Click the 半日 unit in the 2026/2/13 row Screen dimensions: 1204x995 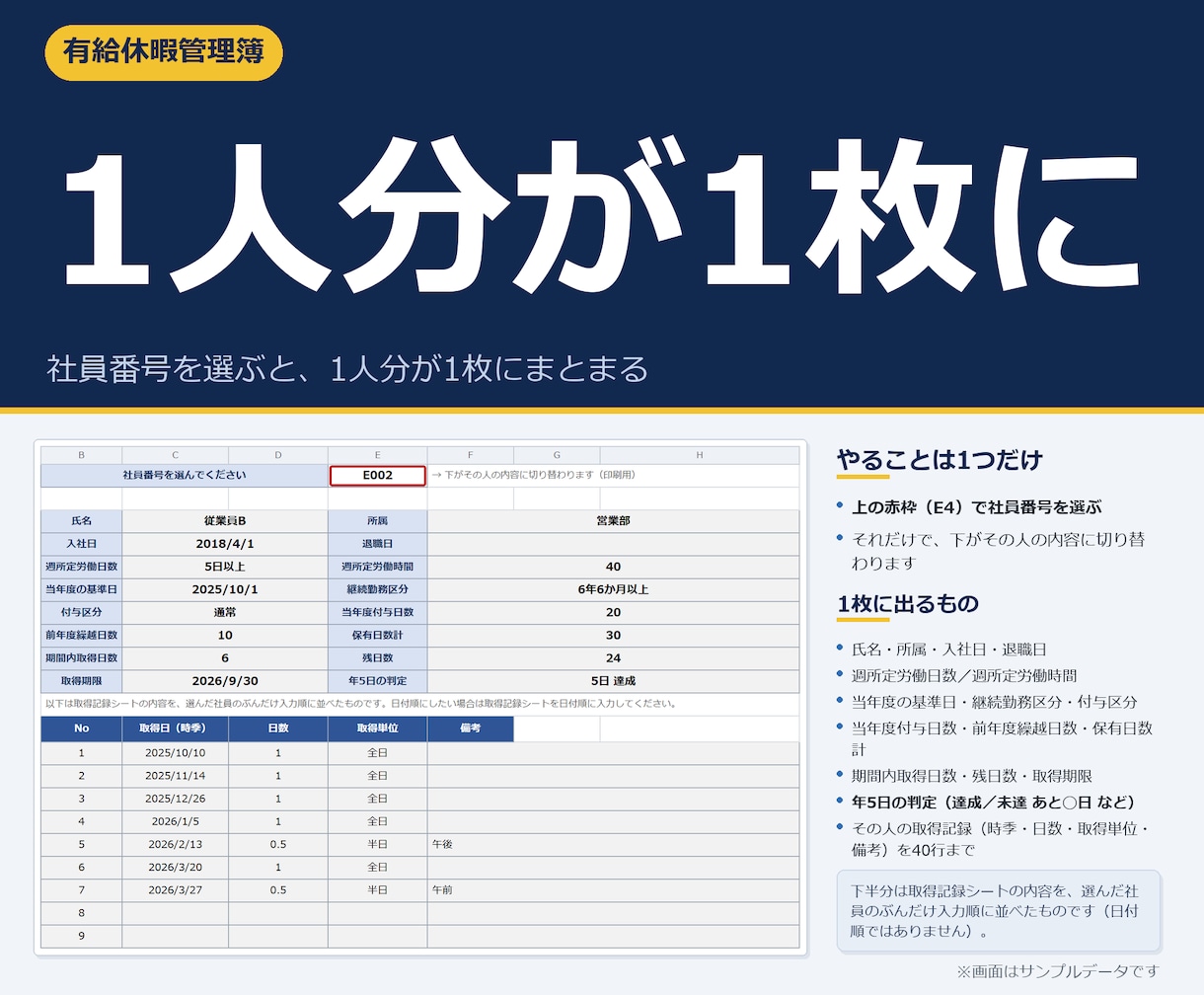pyautogui.click(x=377, y=844)
